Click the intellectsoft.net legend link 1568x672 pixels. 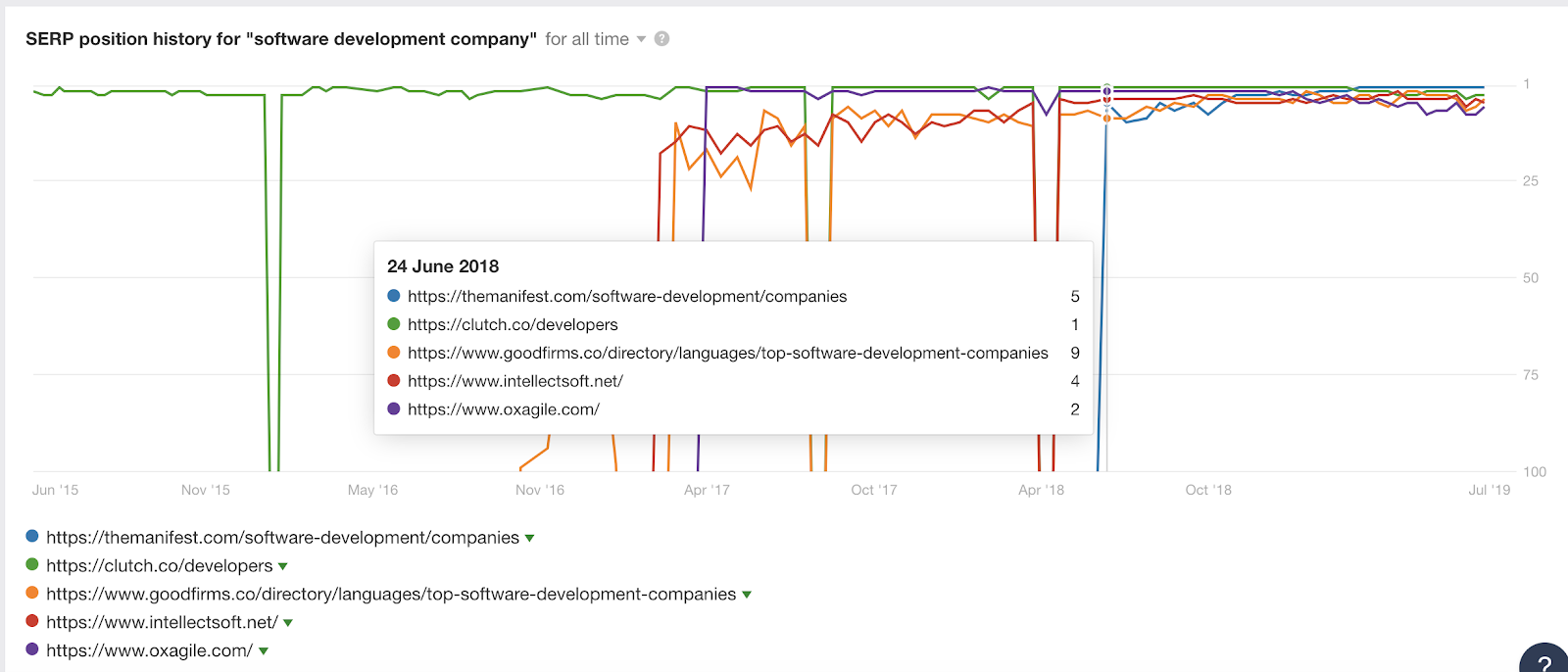tap(162, 623)
